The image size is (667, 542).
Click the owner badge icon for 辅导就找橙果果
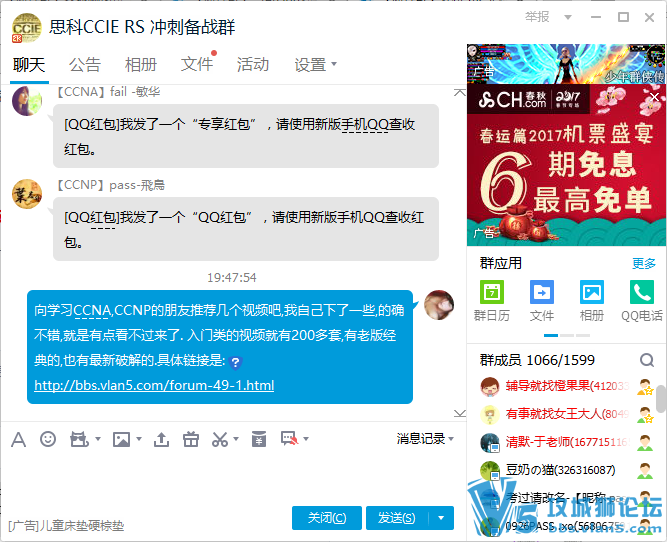coord(645,387)
